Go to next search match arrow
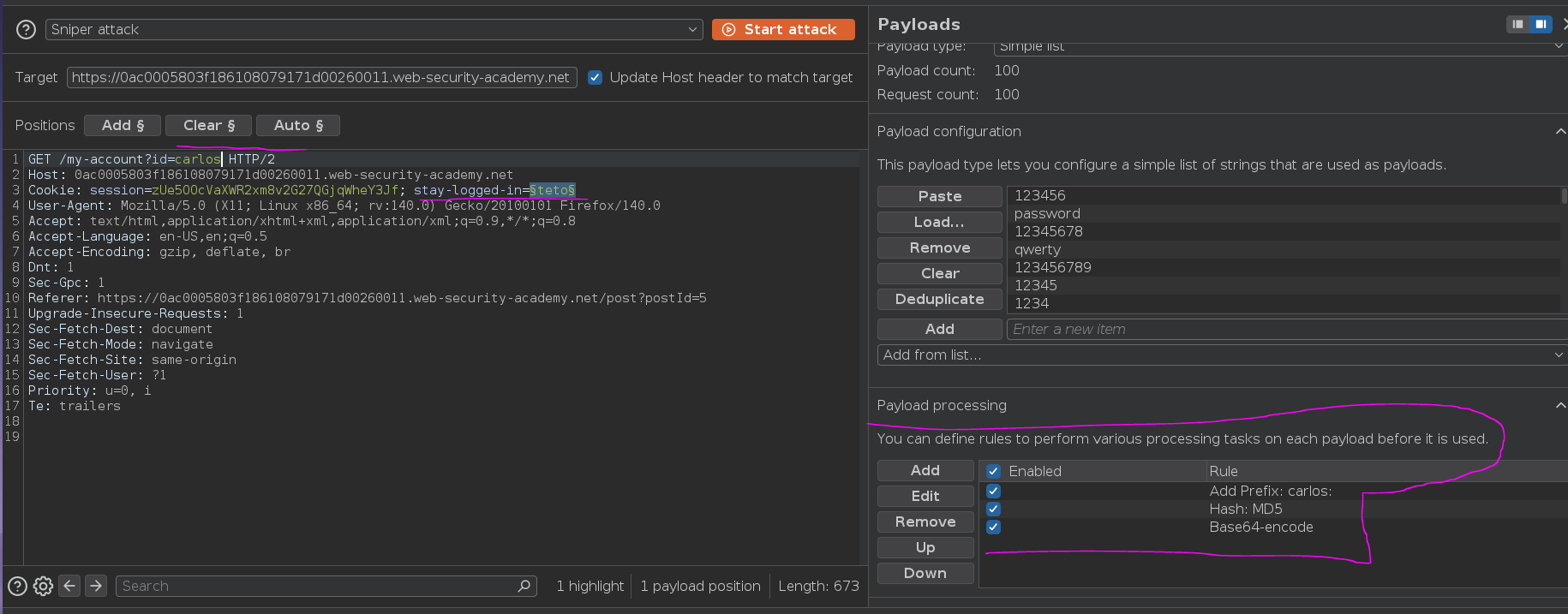 (96, 586)
